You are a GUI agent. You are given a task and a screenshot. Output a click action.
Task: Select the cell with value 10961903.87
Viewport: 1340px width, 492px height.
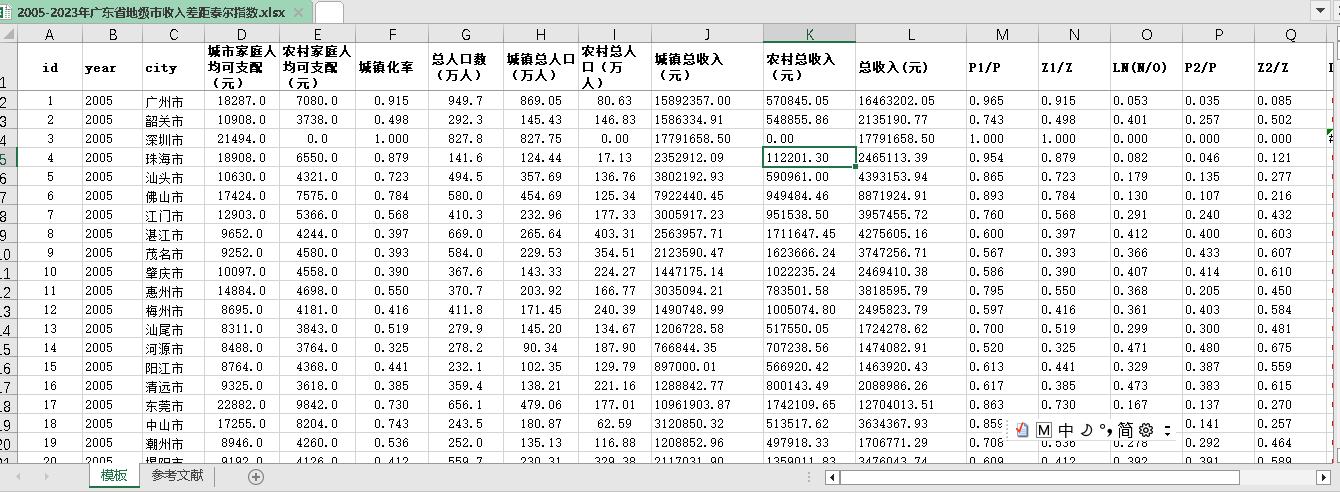point(707,405)
